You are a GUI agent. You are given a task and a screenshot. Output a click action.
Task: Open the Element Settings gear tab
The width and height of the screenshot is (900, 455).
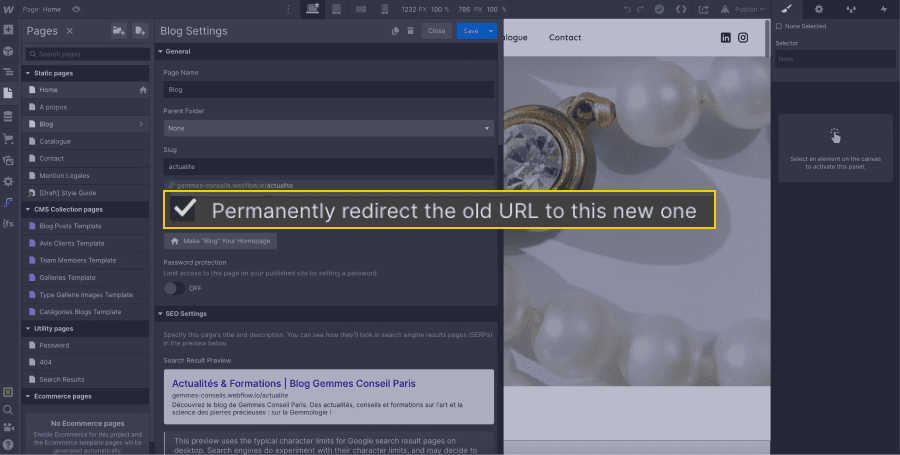point(819,9)
